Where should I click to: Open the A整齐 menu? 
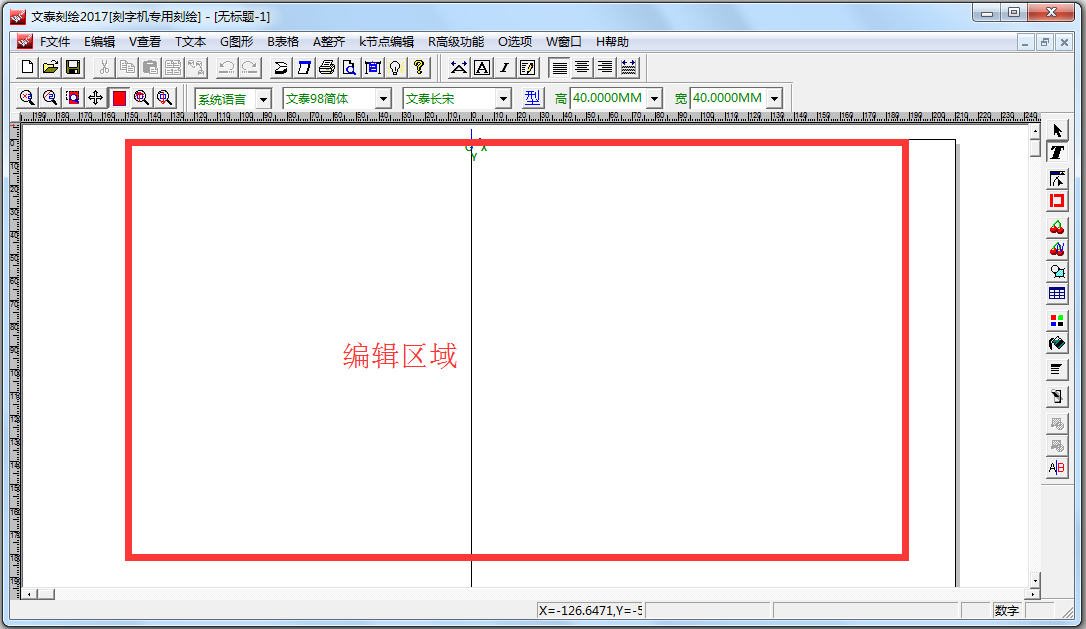[x=329, y=42]
